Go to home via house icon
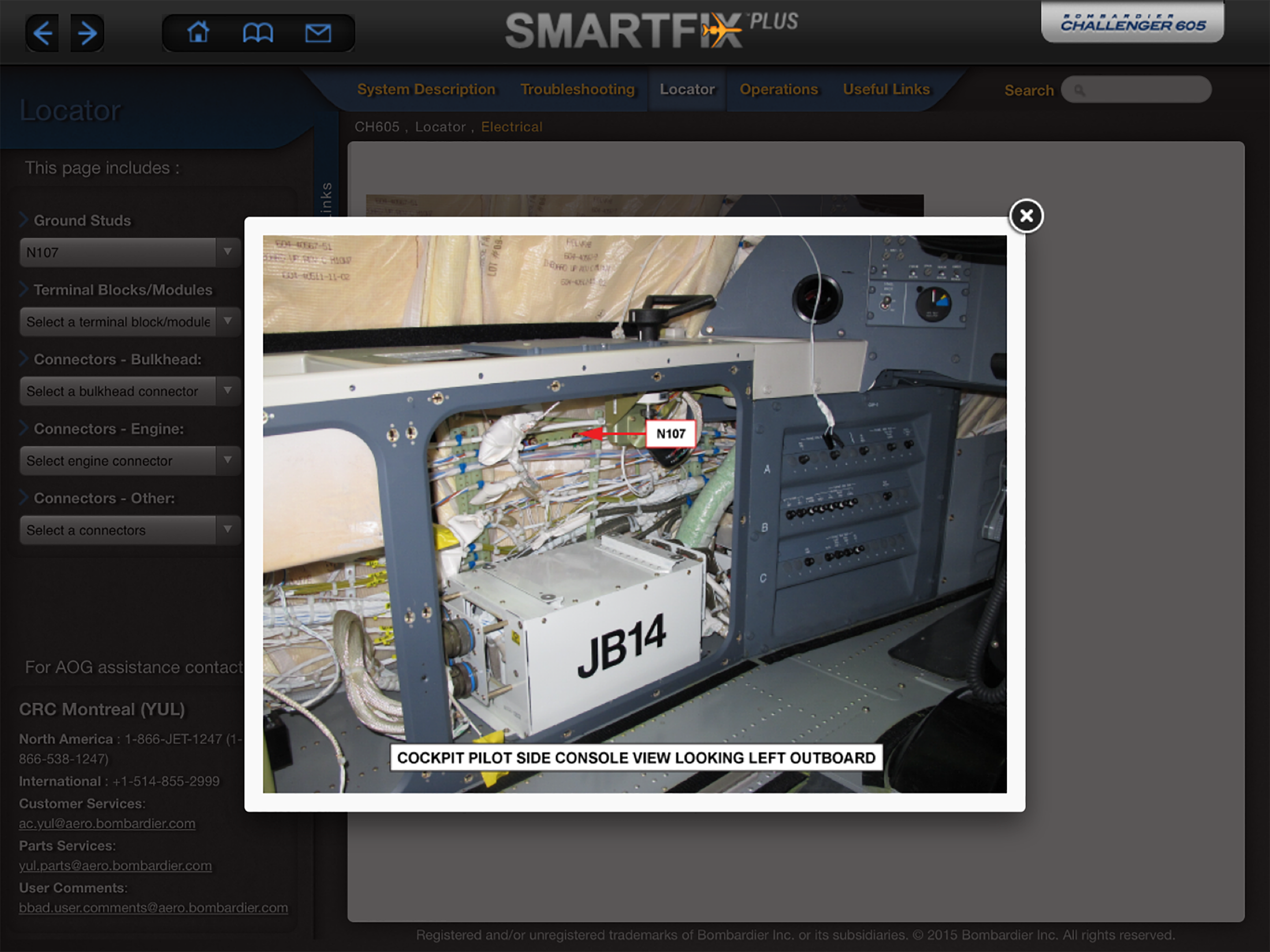 (x=198, y=32)
